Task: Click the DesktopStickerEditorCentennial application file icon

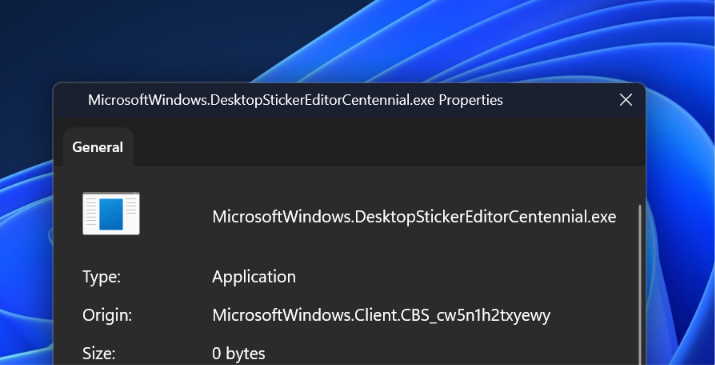Action: (111, 214)
